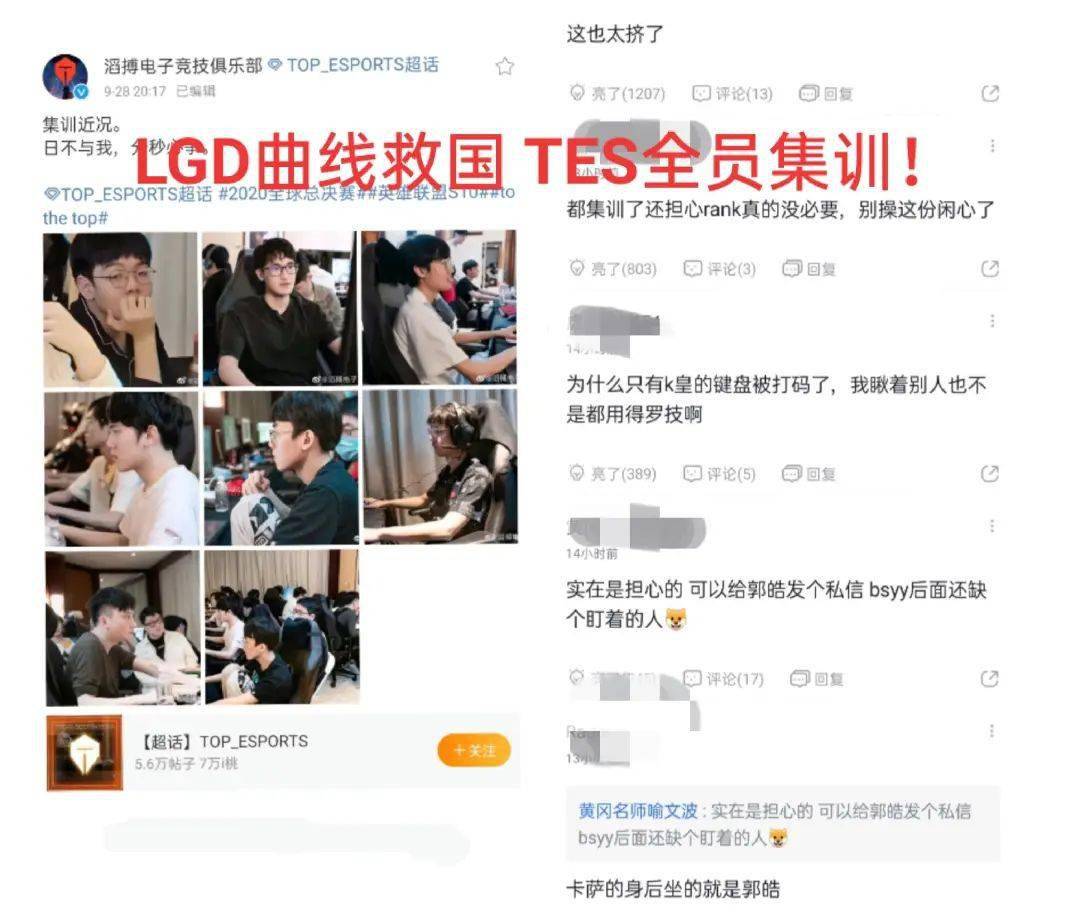Share the comment about rank worry

[x=990, y=269]
